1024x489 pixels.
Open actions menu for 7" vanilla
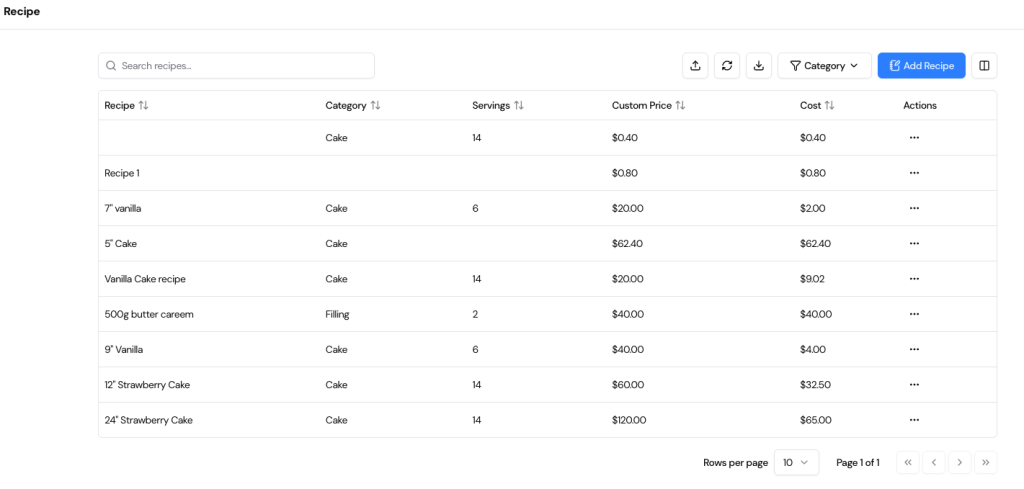(x=913, y=208)
